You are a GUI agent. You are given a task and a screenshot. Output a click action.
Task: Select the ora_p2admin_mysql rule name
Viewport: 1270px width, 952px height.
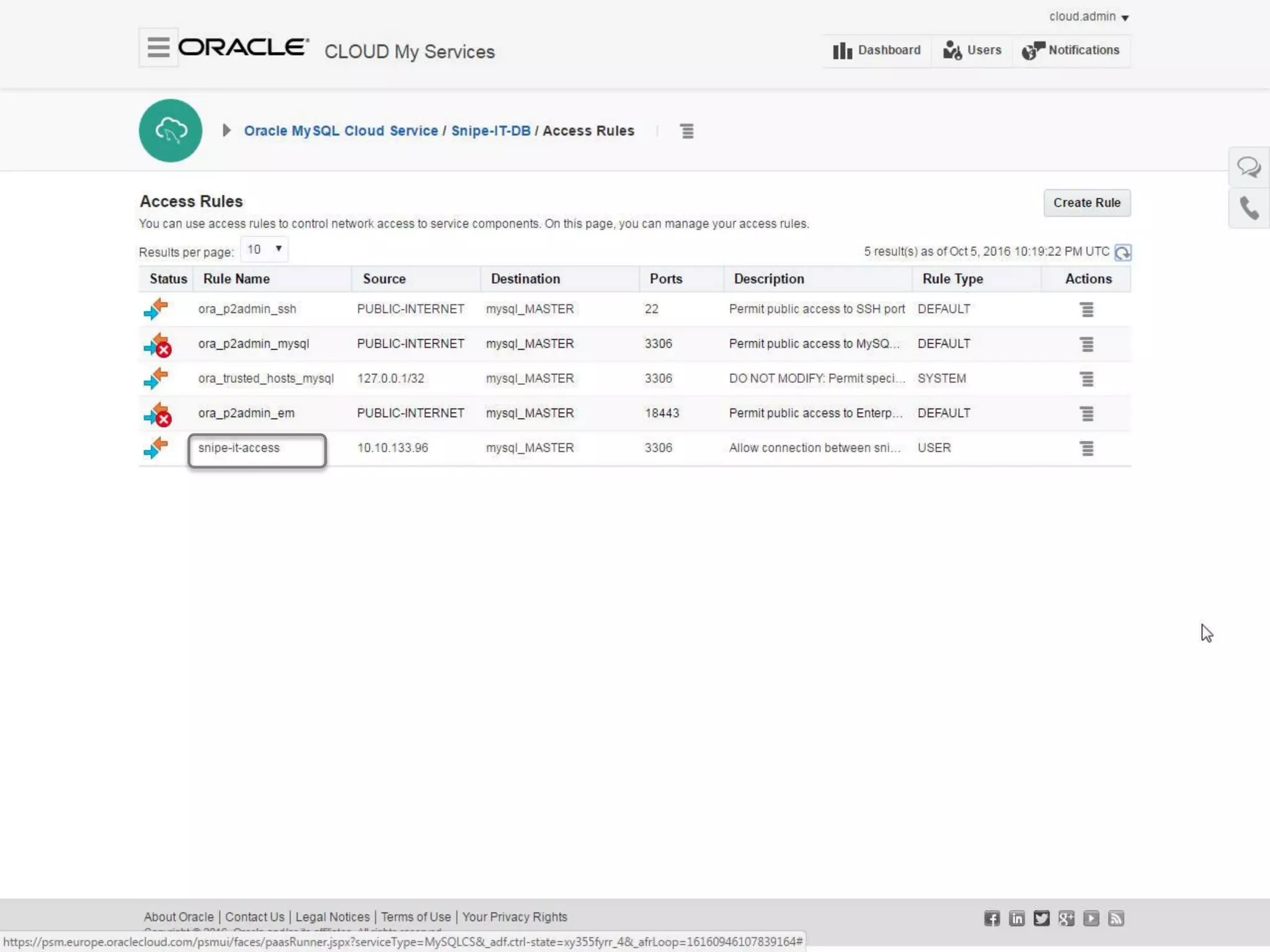click(x=253, y=344)
